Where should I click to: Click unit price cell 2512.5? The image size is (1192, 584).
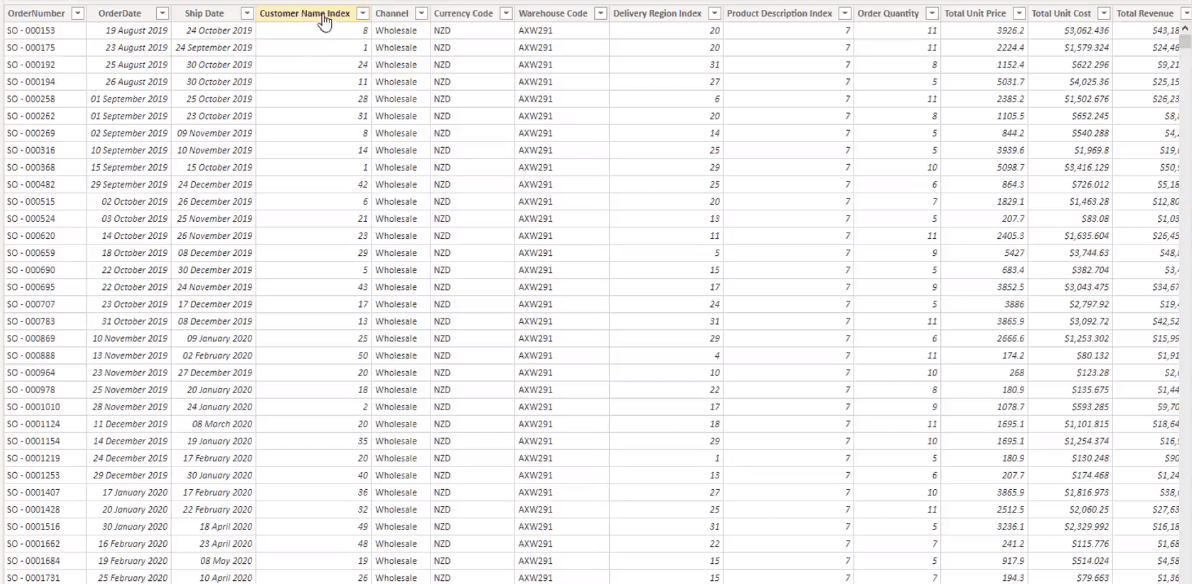(x=984, y=509)
